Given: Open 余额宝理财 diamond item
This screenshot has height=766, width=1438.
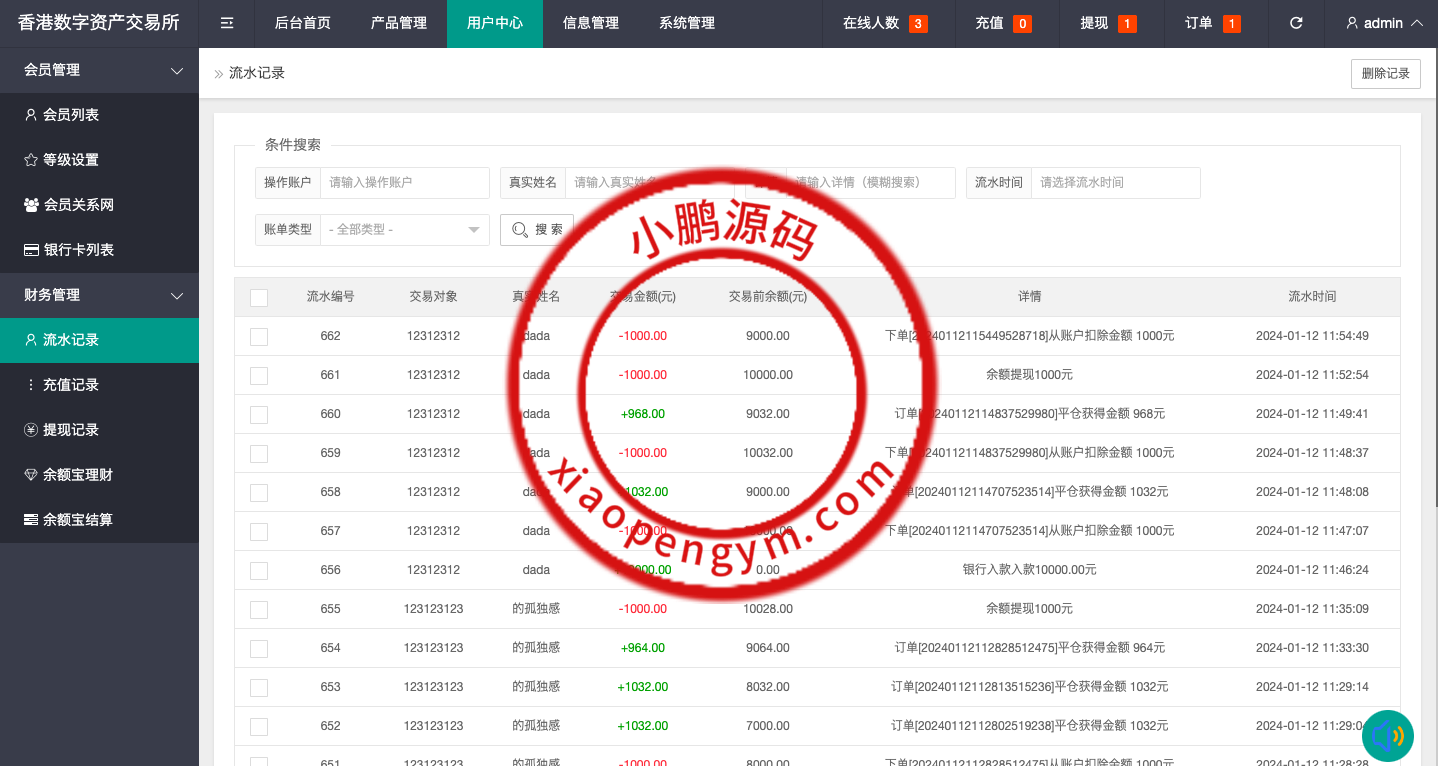Looking at the screenshot, I should (x=77, y=475).
